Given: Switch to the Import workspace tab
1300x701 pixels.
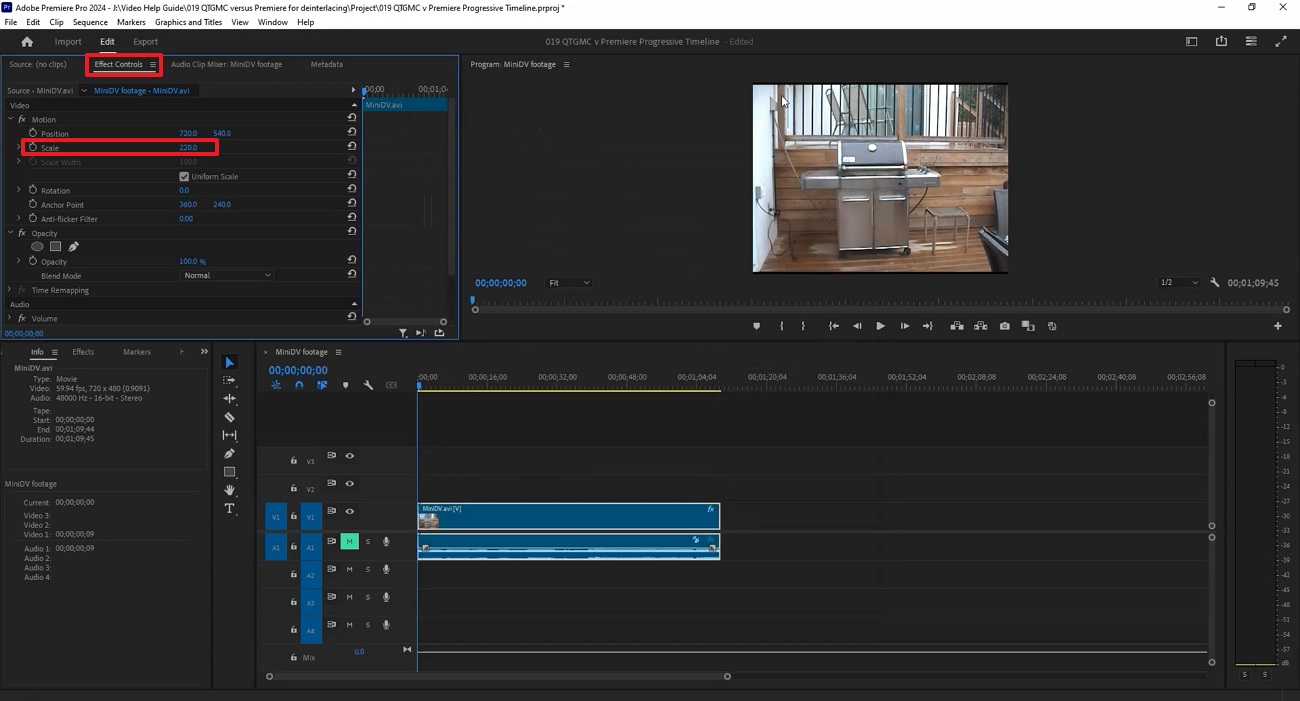Looking at the screenshot, I should (x=68, y=42).
